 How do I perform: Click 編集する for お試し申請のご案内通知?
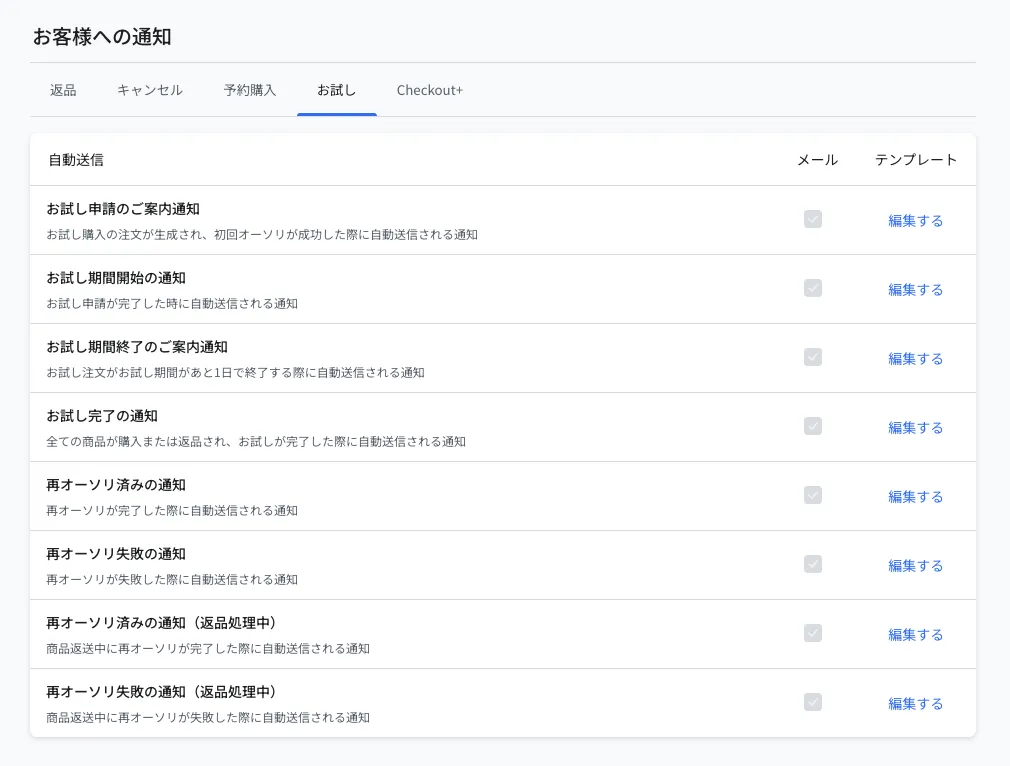coord(915,220)
